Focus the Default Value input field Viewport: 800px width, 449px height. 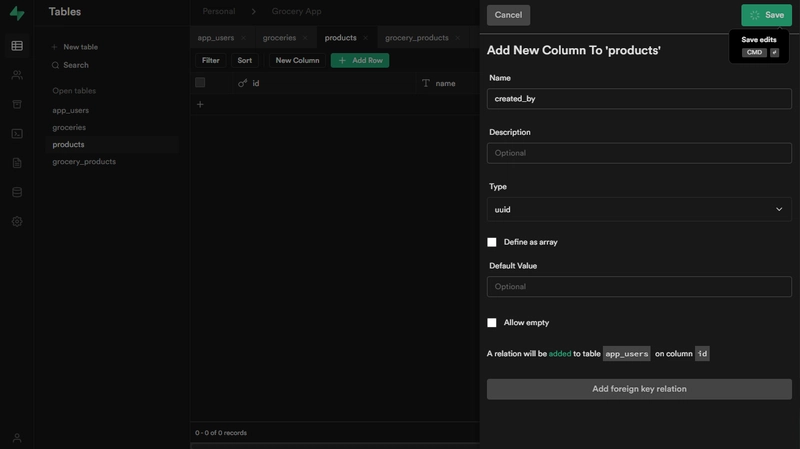click(x=639, y=287)
